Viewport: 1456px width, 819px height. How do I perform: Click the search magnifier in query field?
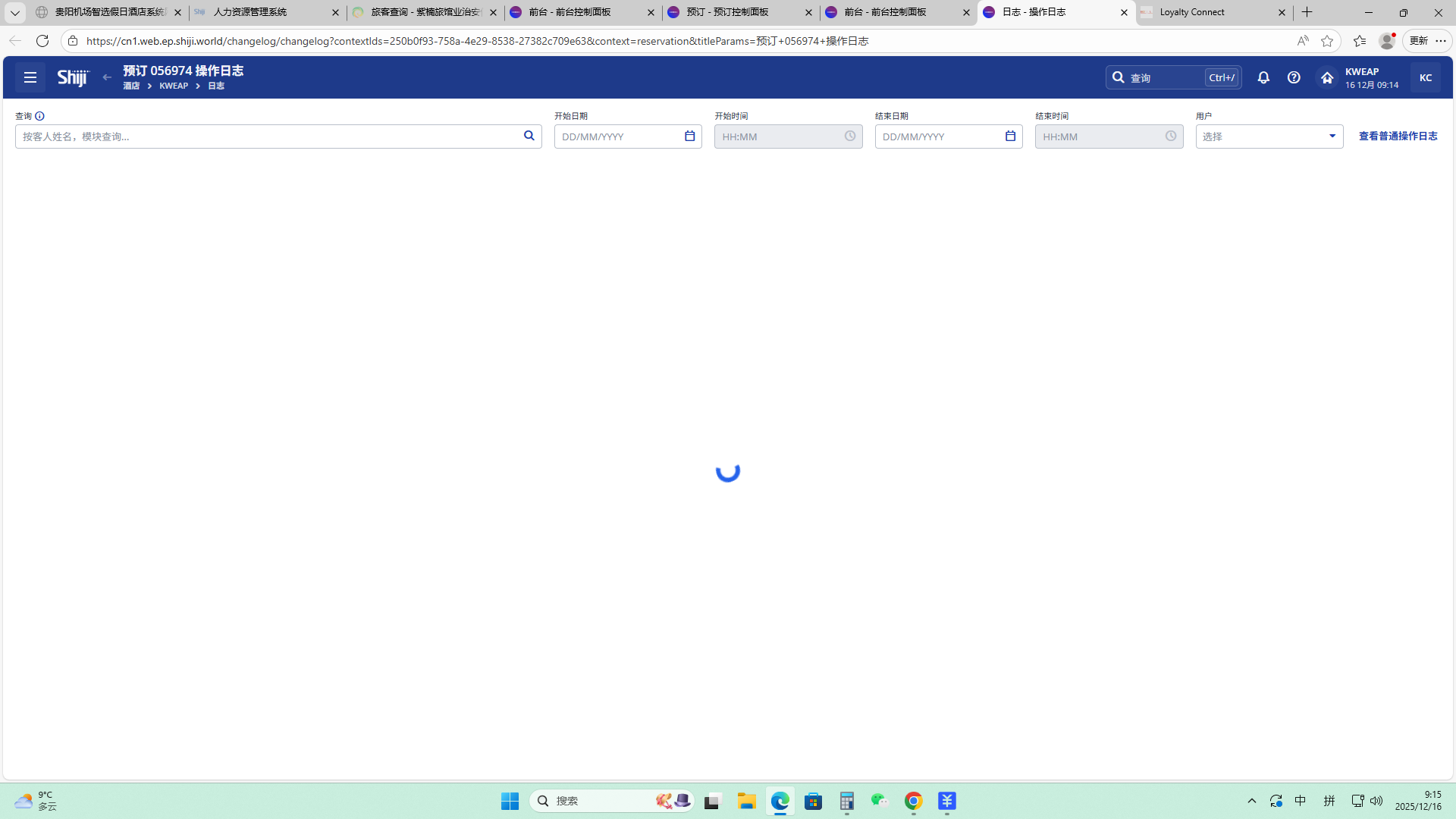pyautogui.click(x=529, y=136)
